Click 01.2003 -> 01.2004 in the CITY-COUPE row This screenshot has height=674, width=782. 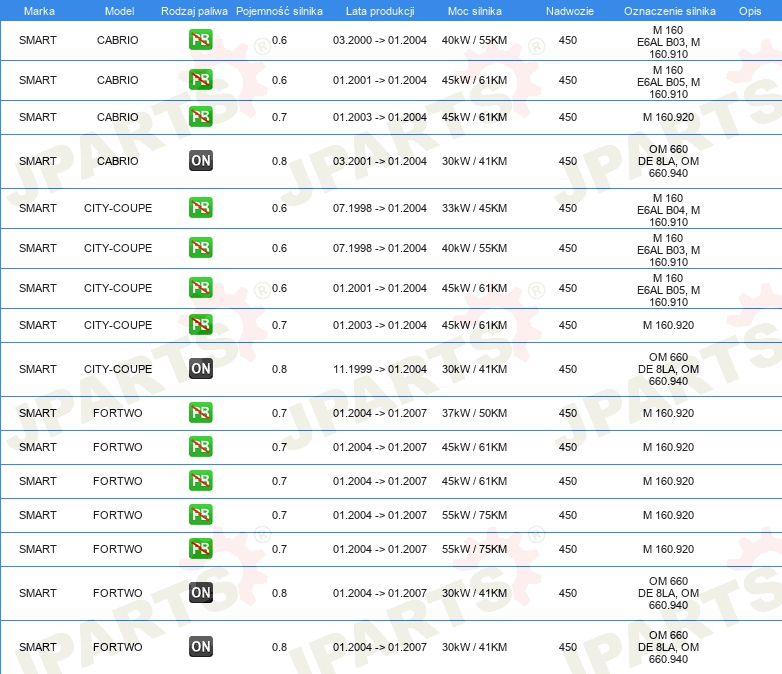tap(380, 325)
